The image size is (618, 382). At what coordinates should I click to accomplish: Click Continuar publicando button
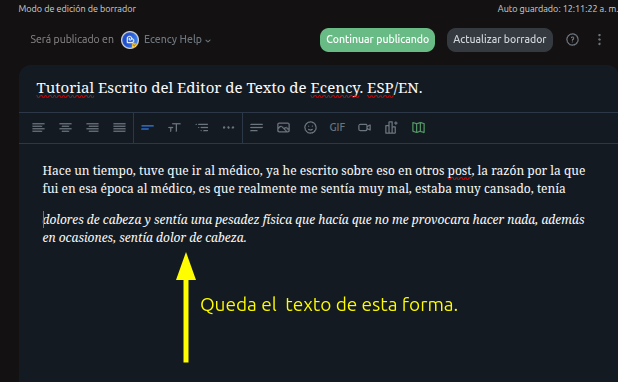pyautogui.click(x=378, y=40)
